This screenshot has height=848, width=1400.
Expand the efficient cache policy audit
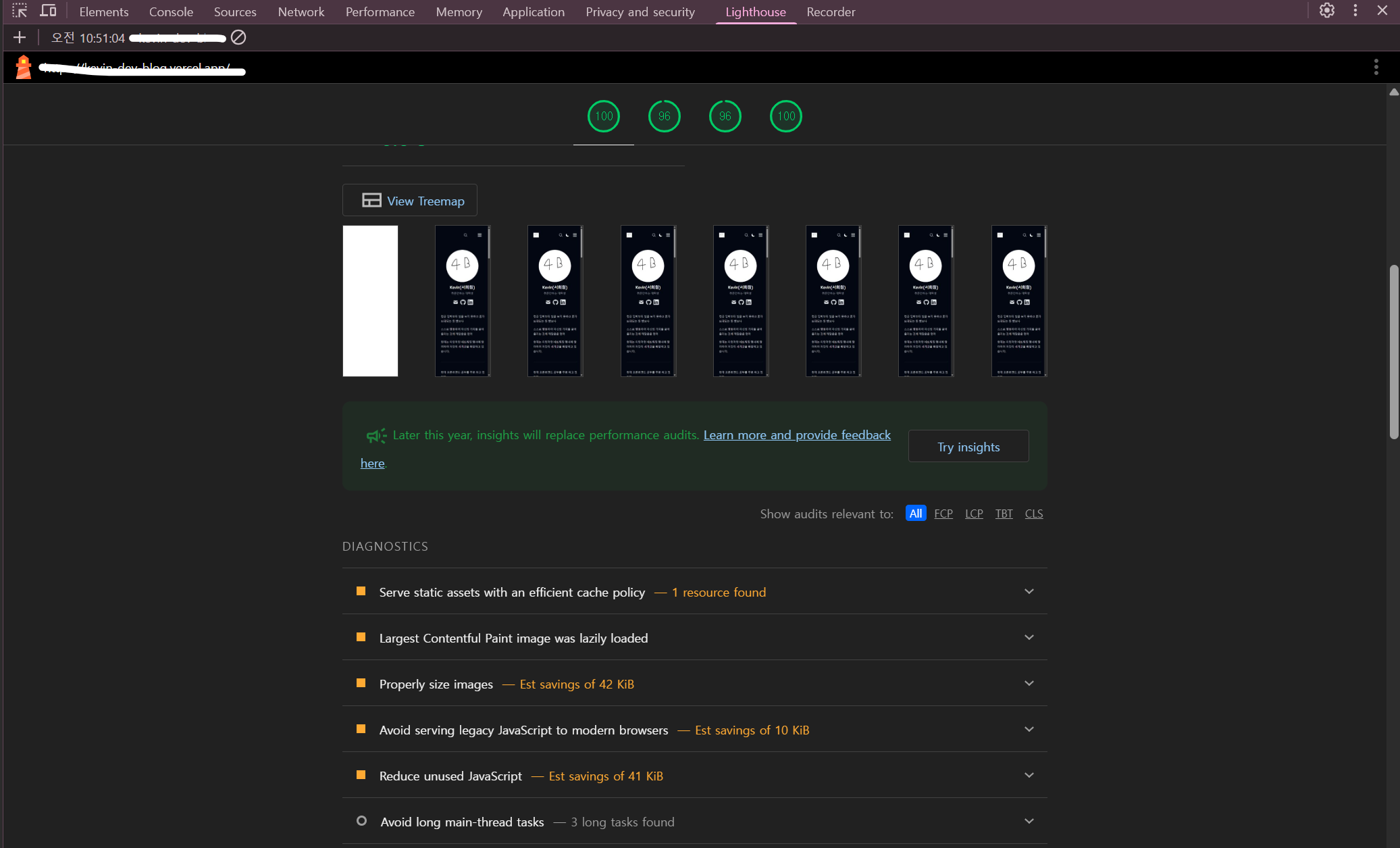pyautogui.click(x=694, y=592)
